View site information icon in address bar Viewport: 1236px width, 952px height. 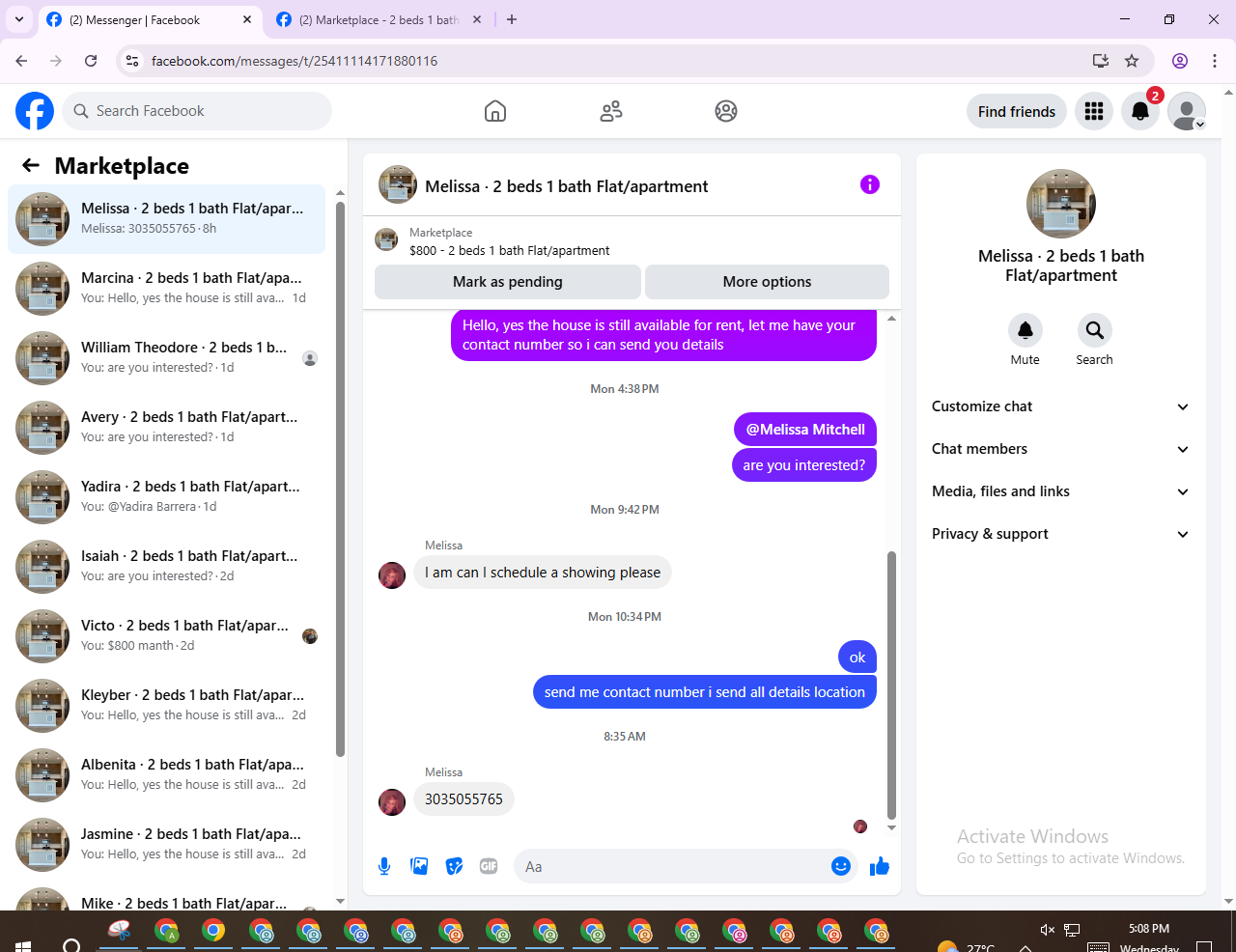pos(133,61)
